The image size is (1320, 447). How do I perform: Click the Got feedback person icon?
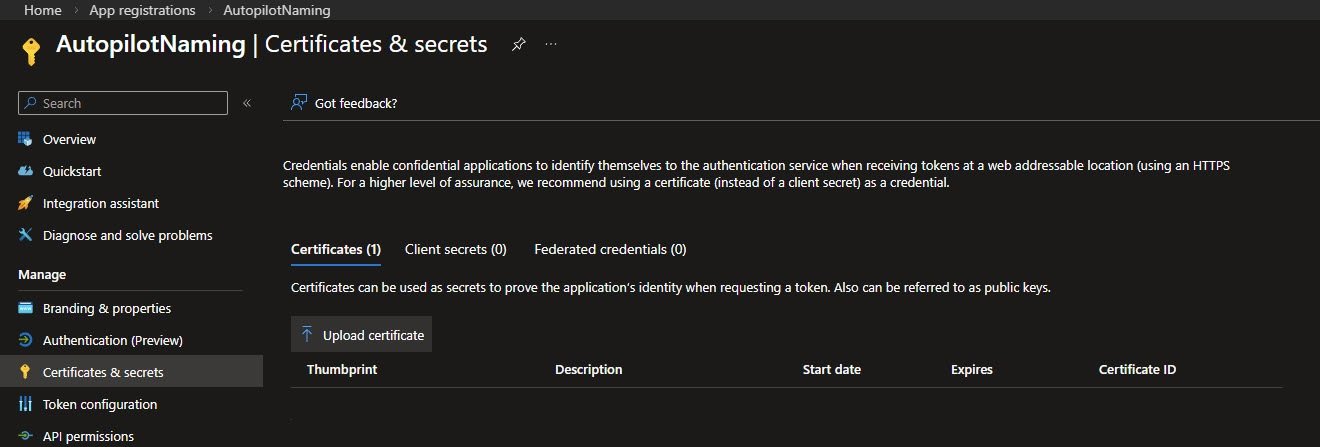[x=298, y=103]
